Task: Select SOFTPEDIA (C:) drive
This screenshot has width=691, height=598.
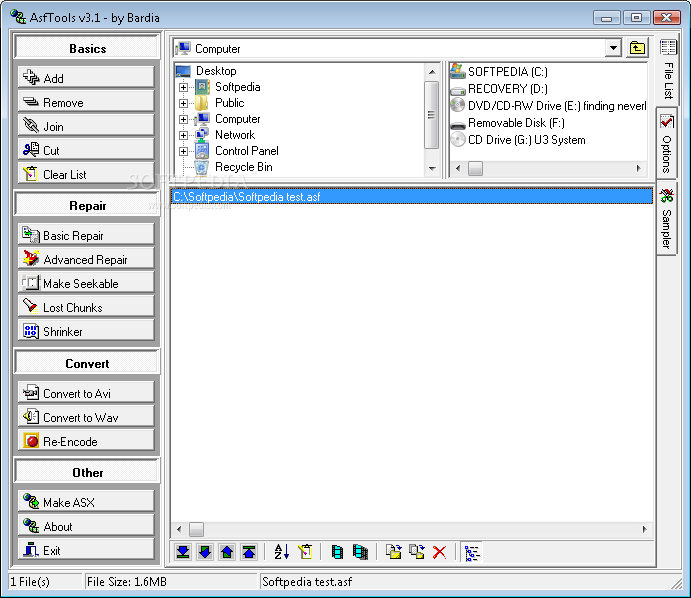Action: pos(507,71)
